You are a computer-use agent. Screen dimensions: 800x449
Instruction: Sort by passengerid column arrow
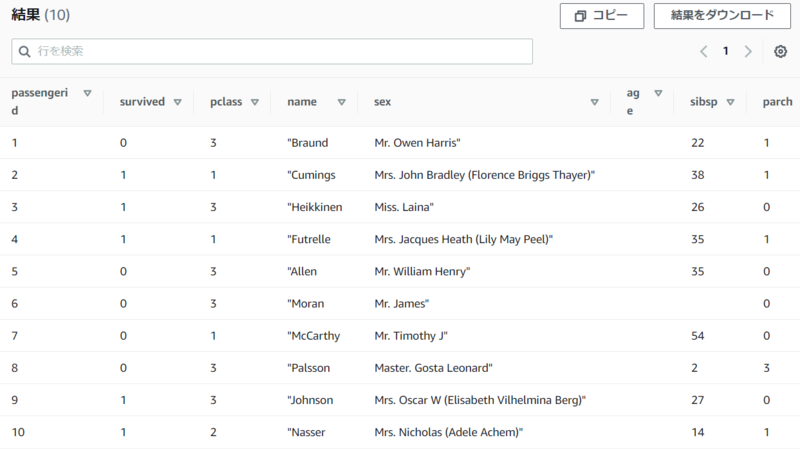click(x=87, y=93)
